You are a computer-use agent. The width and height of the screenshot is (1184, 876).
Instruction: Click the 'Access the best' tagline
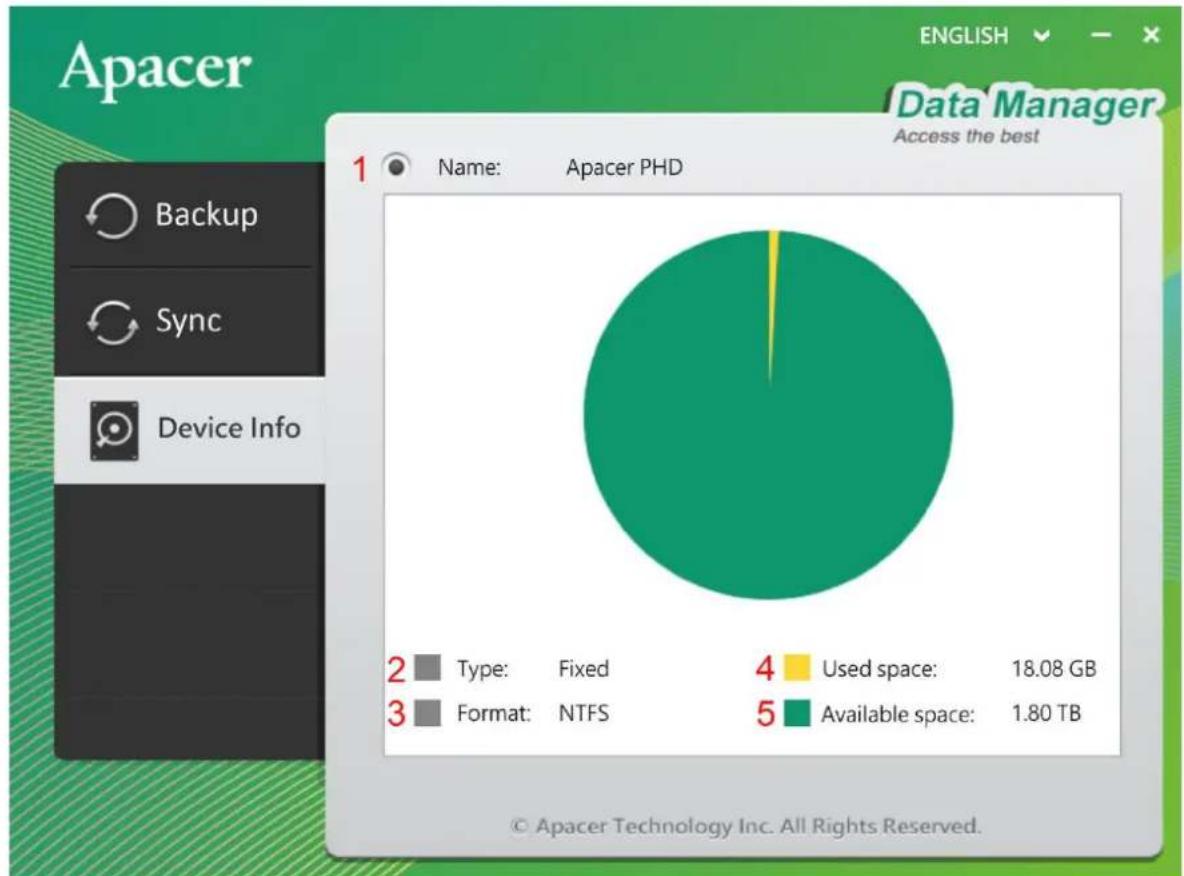coord(966,136)
